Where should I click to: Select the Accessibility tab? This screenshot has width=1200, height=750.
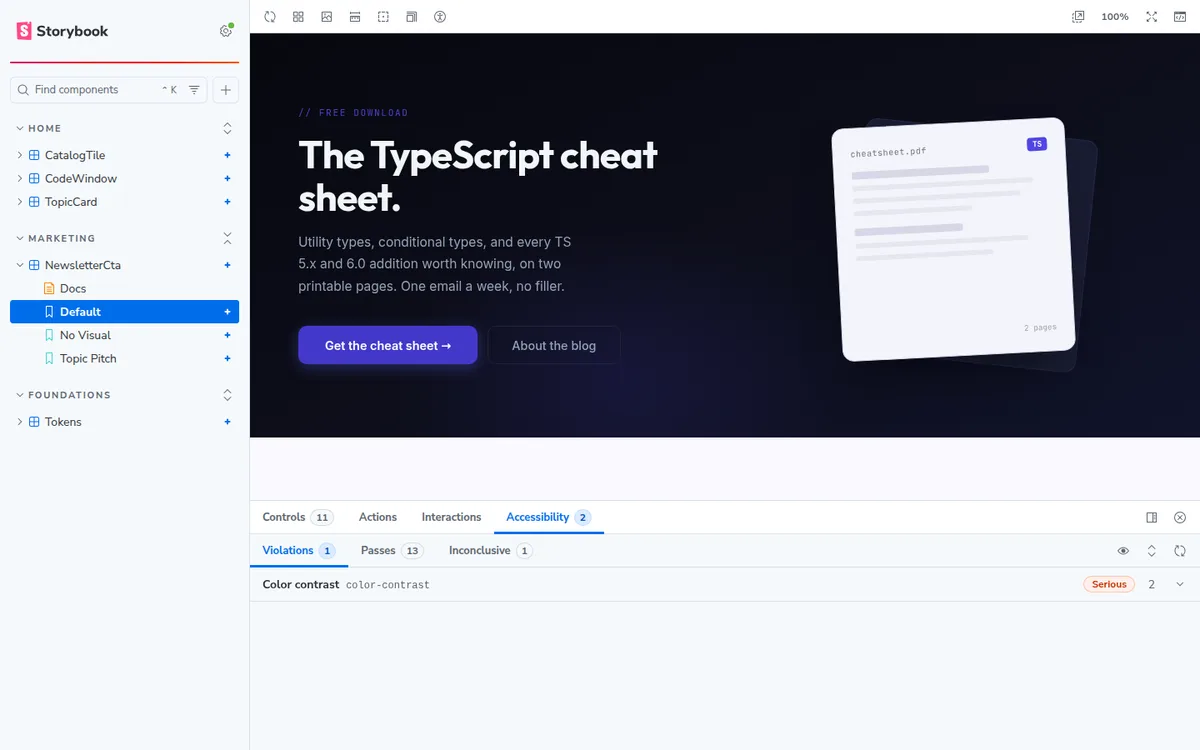point(548,517)
